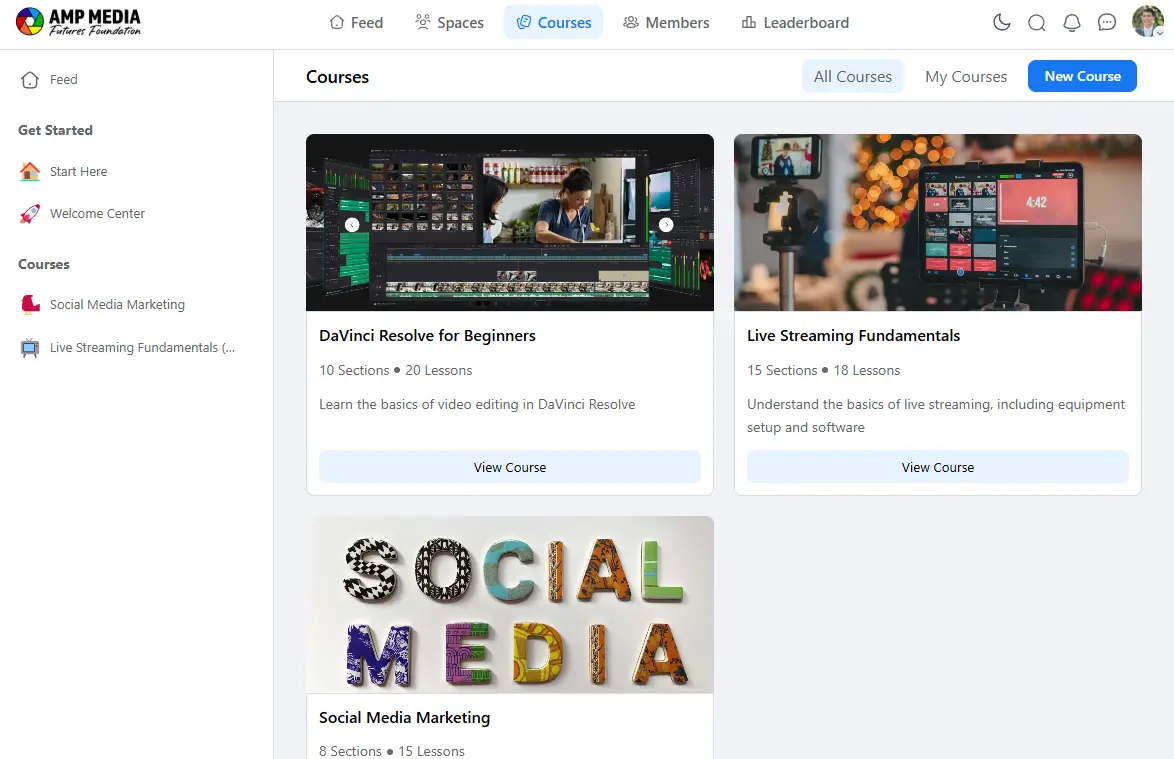Open messages with the chat bubble icon

tap(1107, 23)
